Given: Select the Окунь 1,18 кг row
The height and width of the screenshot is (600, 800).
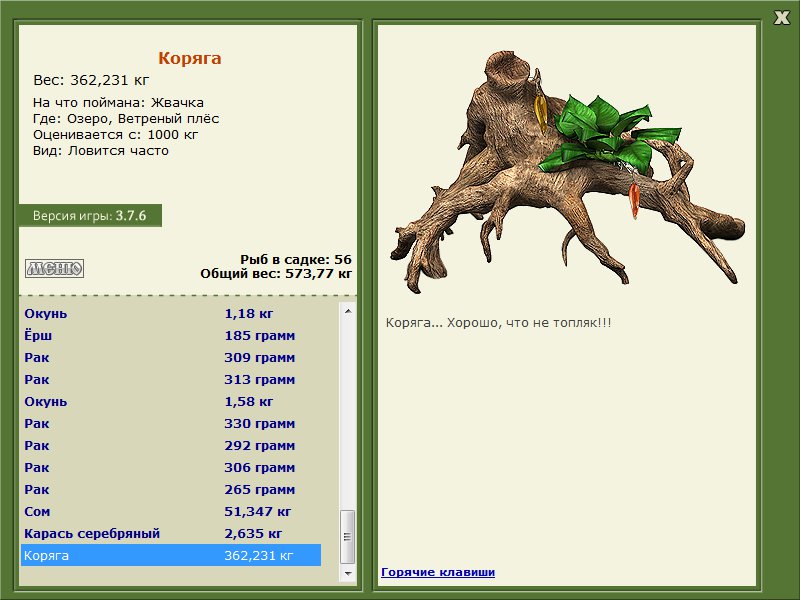Looking at the screenshot, I should (171, 313).
